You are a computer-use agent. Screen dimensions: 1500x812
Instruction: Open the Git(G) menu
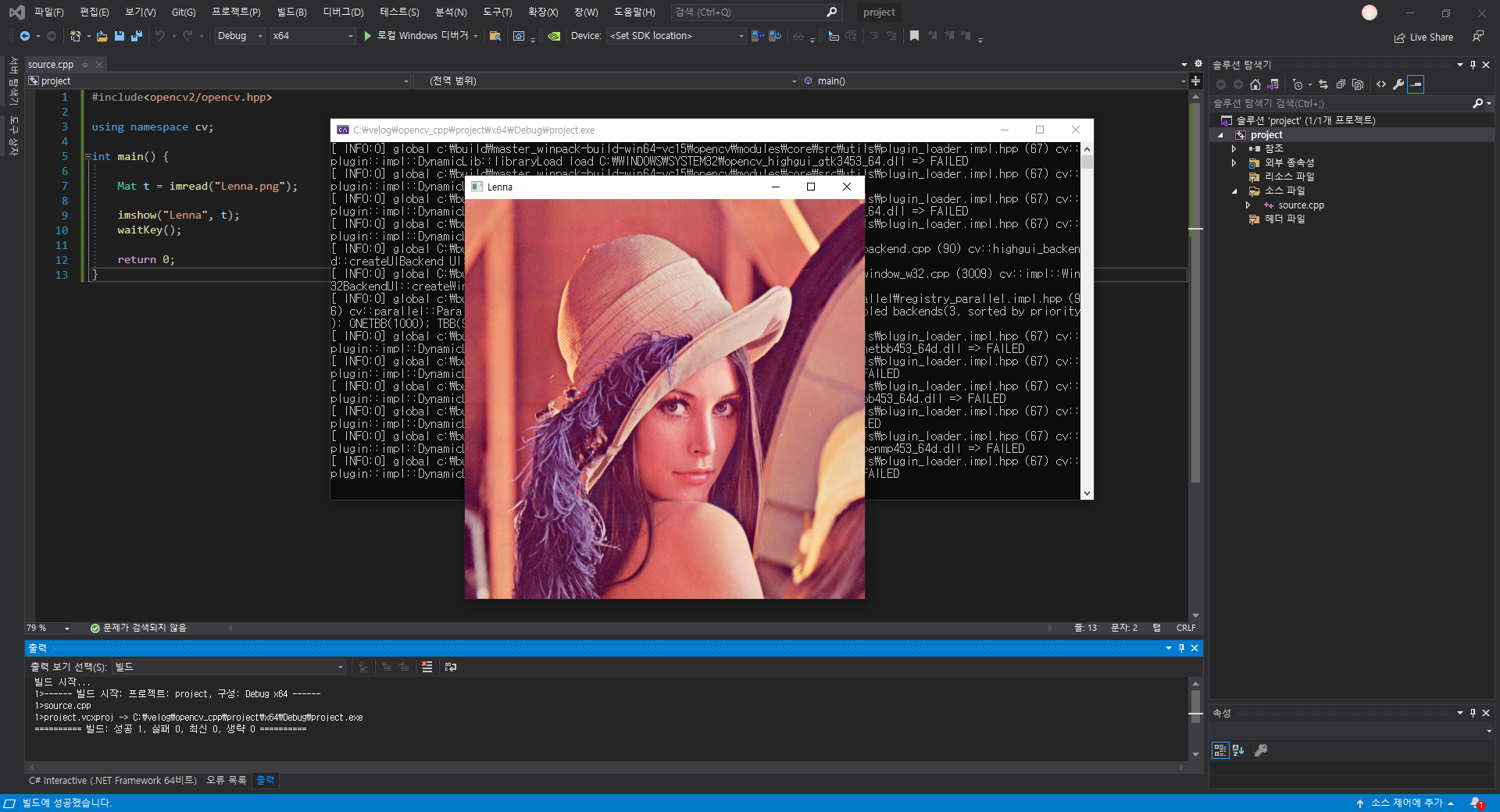pos(184,12)
